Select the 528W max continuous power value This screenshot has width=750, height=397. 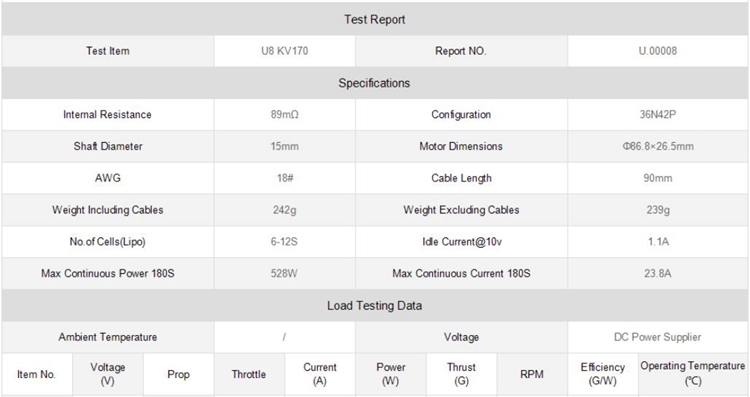point(285,274)
